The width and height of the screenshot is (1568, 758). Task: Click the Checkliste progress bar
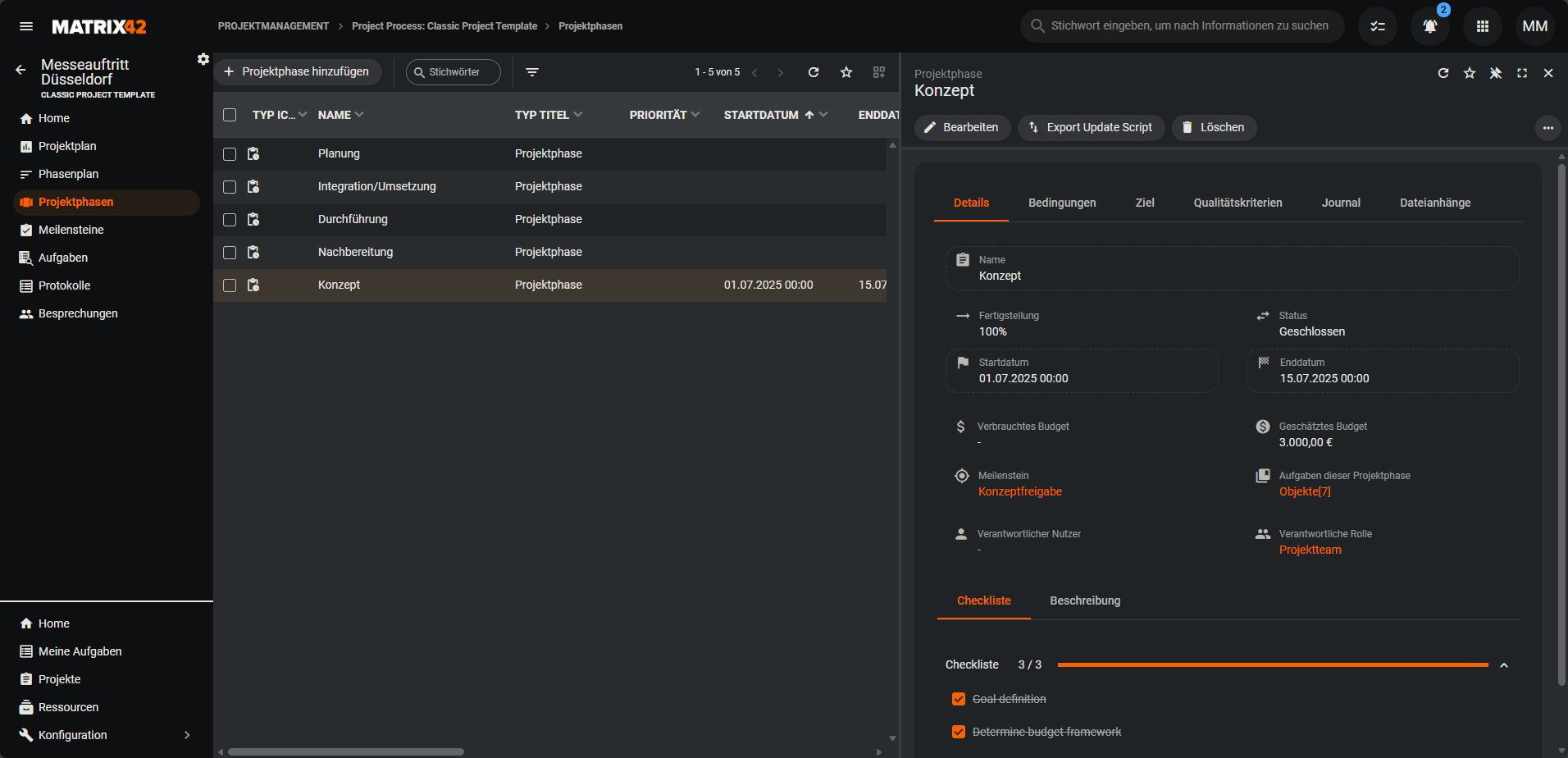click(x=1273, y=664)
